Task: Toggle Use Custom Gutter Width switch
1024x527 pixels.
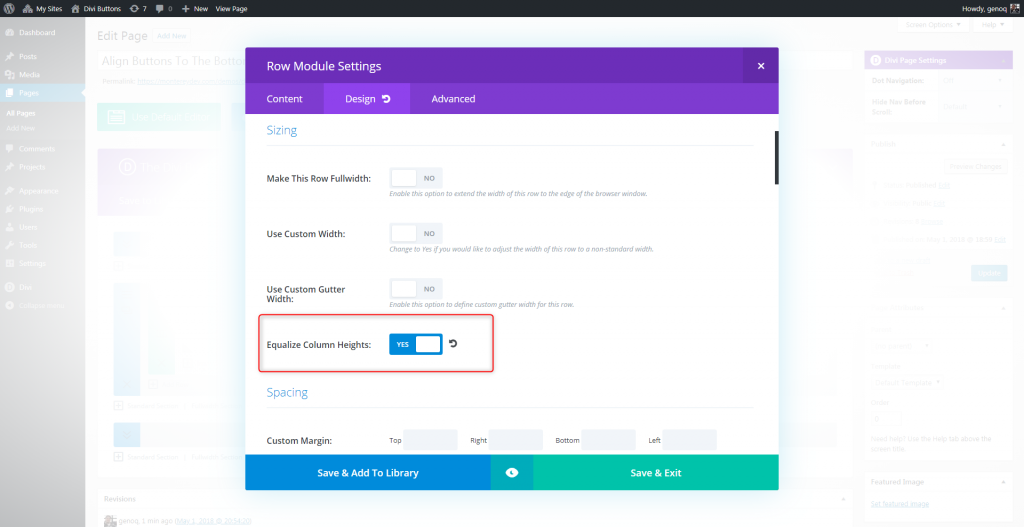Action: [x=416, y=289]
